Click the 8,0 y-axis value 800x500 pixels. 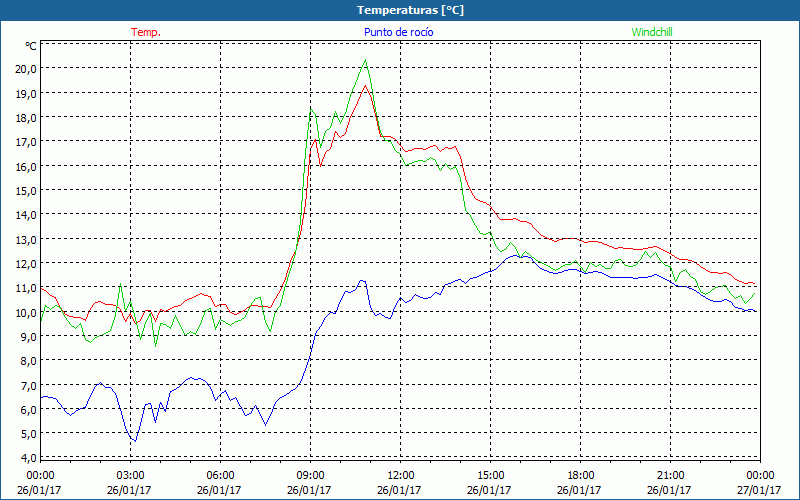[28, 361]
